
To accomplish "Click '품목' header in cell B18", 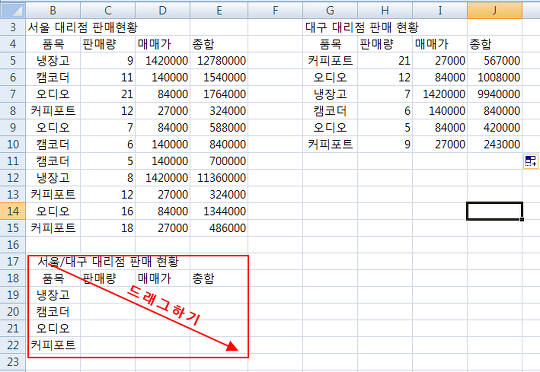I will 53,278.
